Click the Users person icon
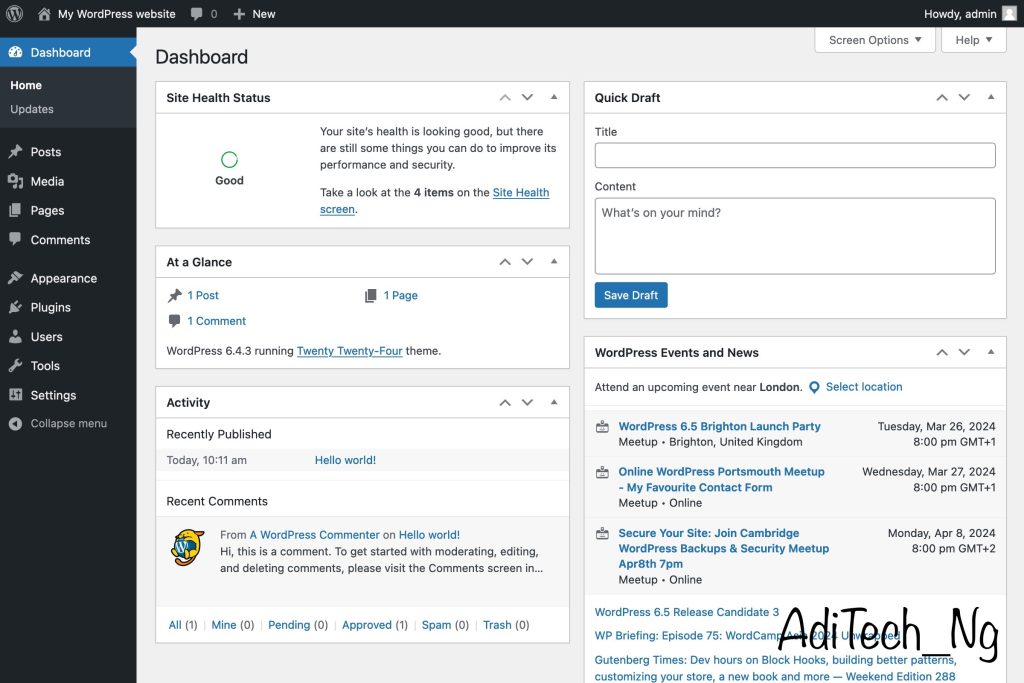Screen dimensions: 1024x683 (x=16, y=336)
